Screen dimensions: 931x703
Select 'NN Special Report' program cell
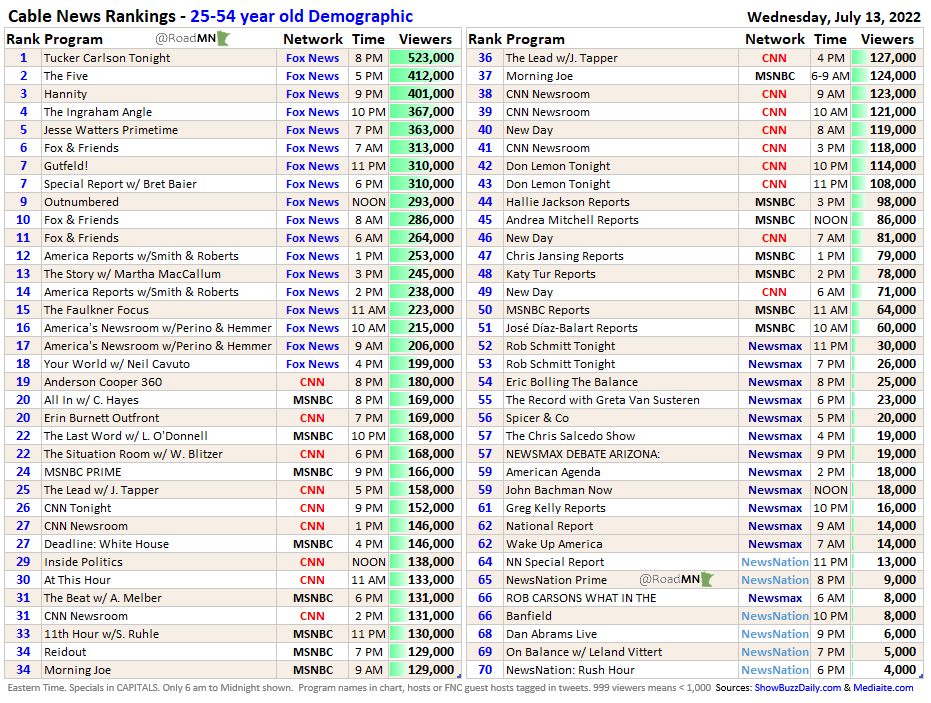pos(621,562)
